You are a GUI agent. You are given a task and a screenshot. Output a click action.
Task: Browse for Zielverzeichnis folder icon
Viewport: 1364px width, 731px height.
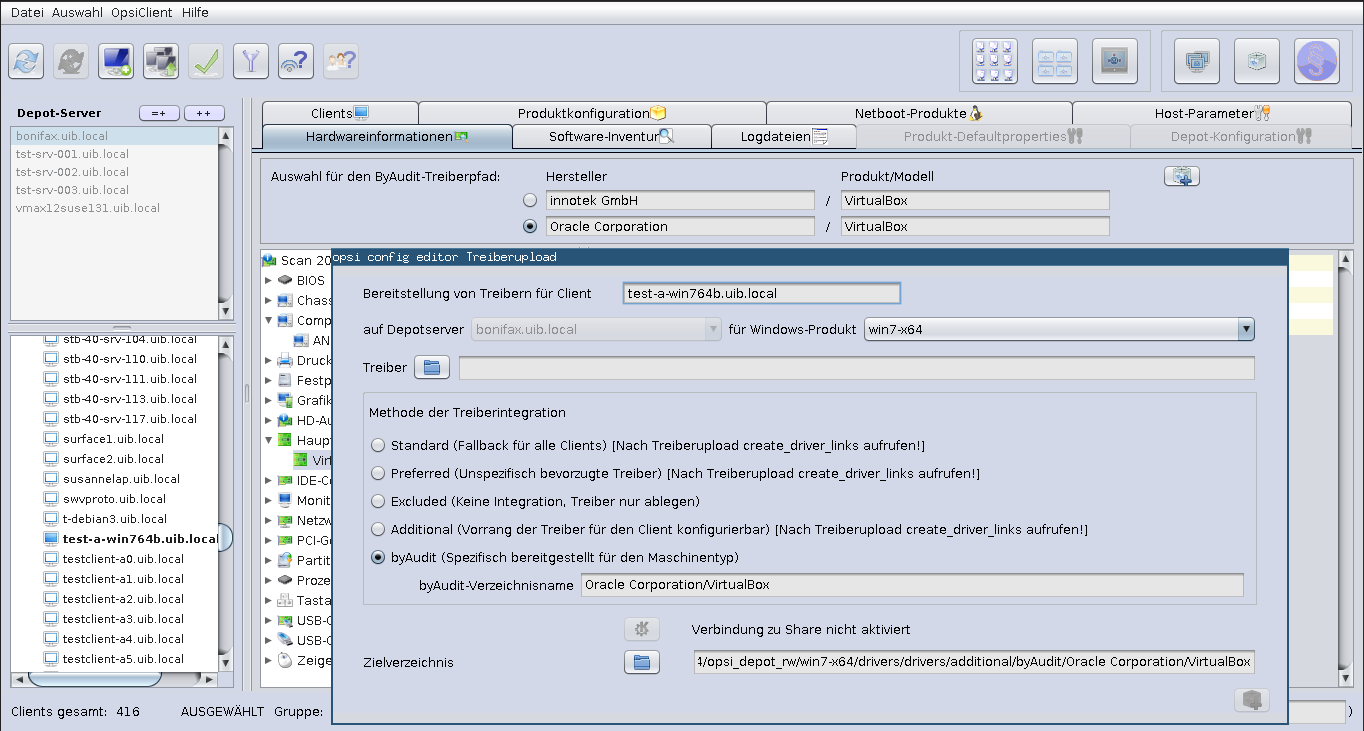click(642, 662)
